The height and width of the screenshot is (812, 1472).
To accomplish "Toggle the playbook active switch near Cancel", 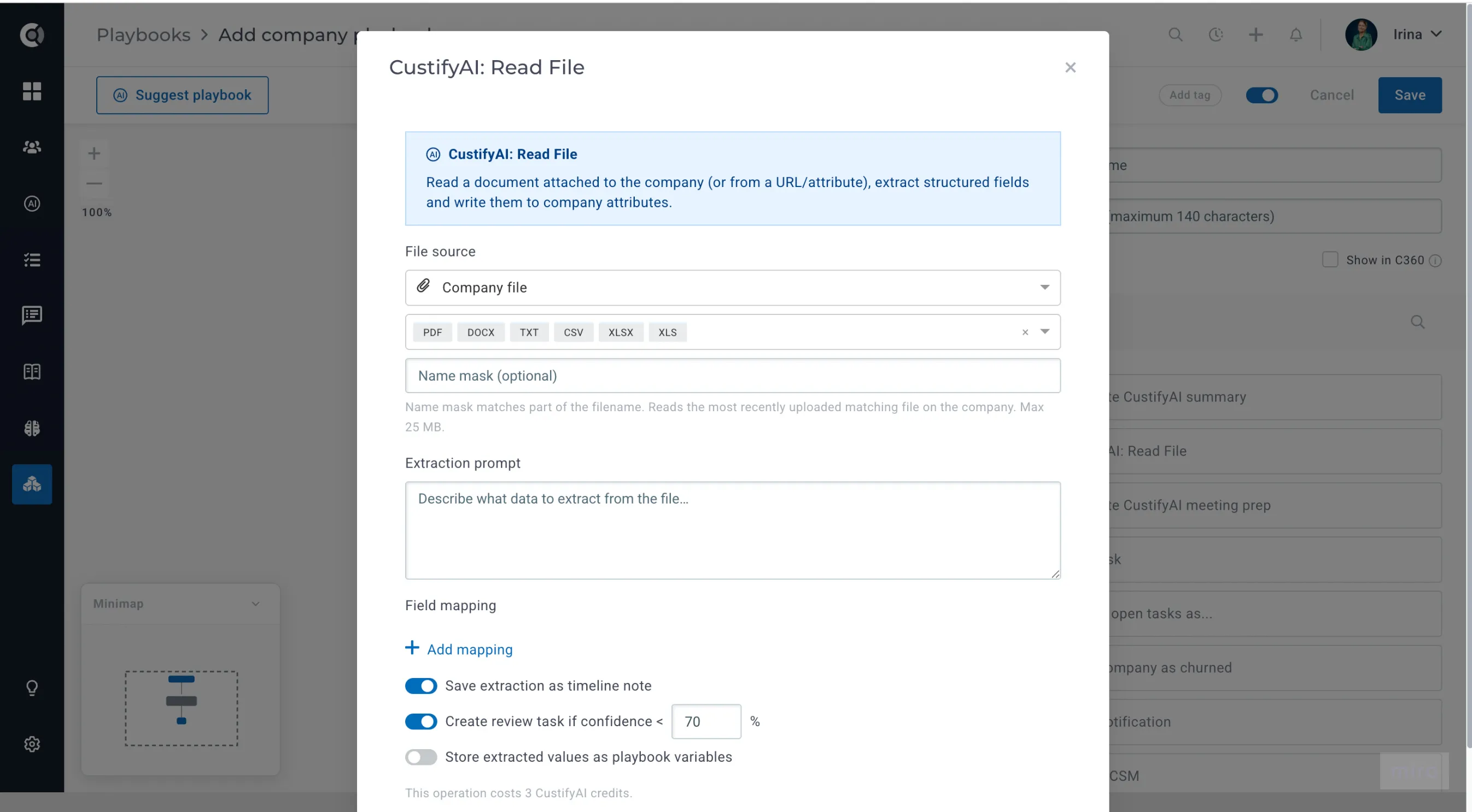I will point(1261,96).
